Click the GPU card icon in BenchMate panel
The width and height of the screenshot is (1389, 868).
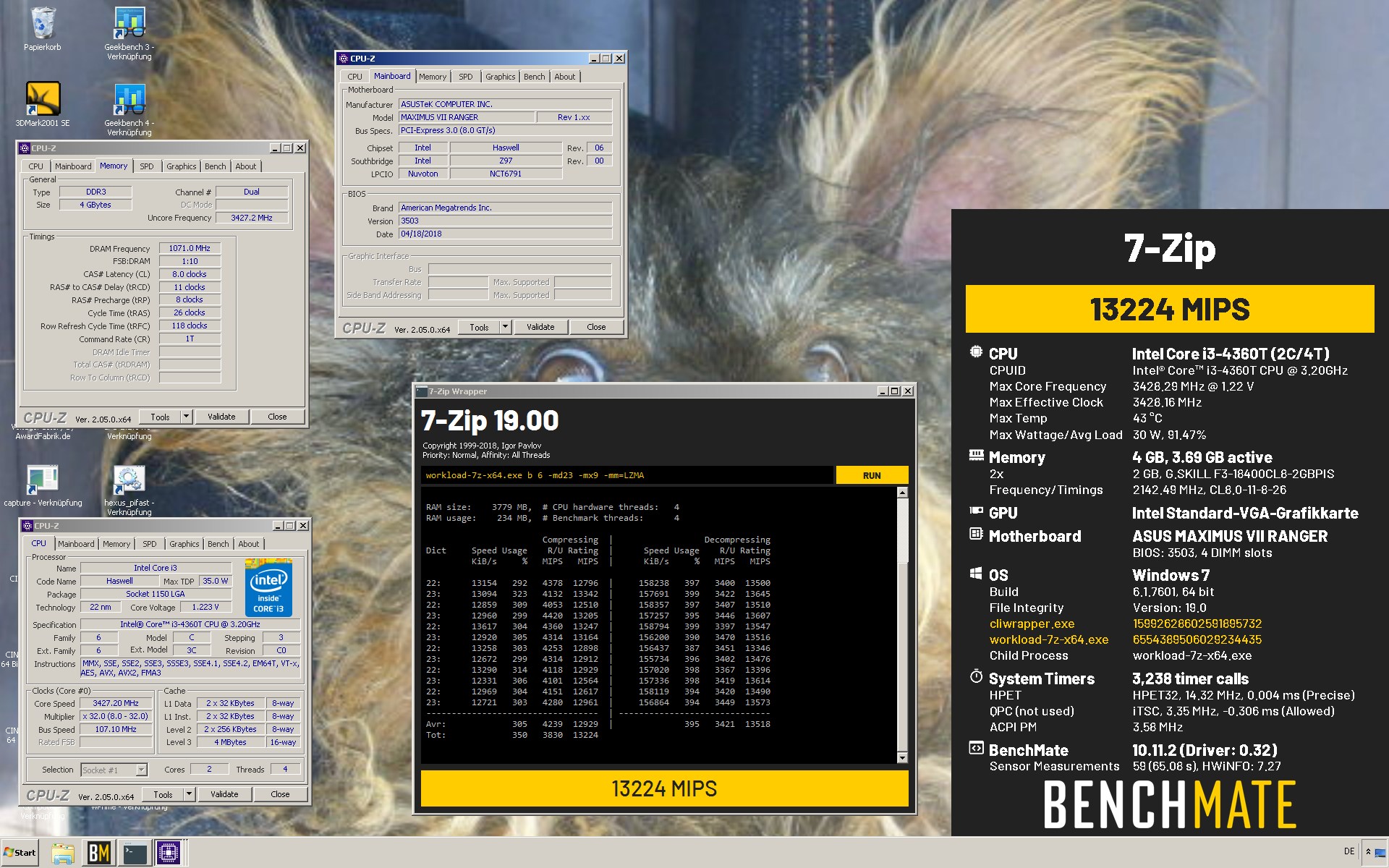(x=976, y=511)
